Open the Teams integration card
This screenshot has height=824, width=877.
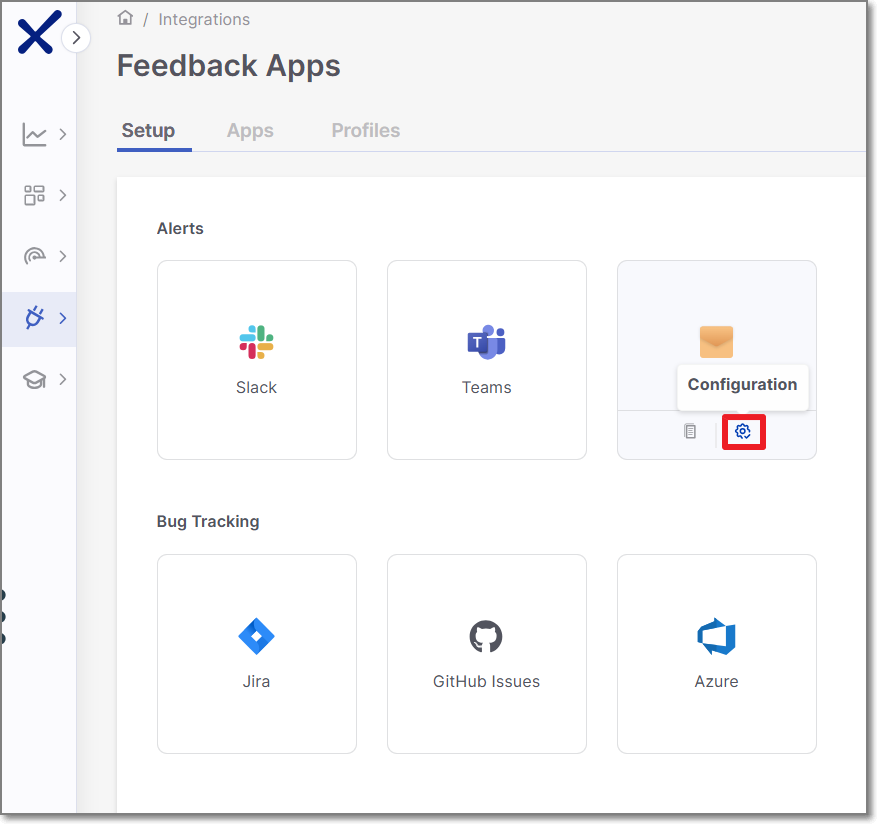(x=487, y=360)
